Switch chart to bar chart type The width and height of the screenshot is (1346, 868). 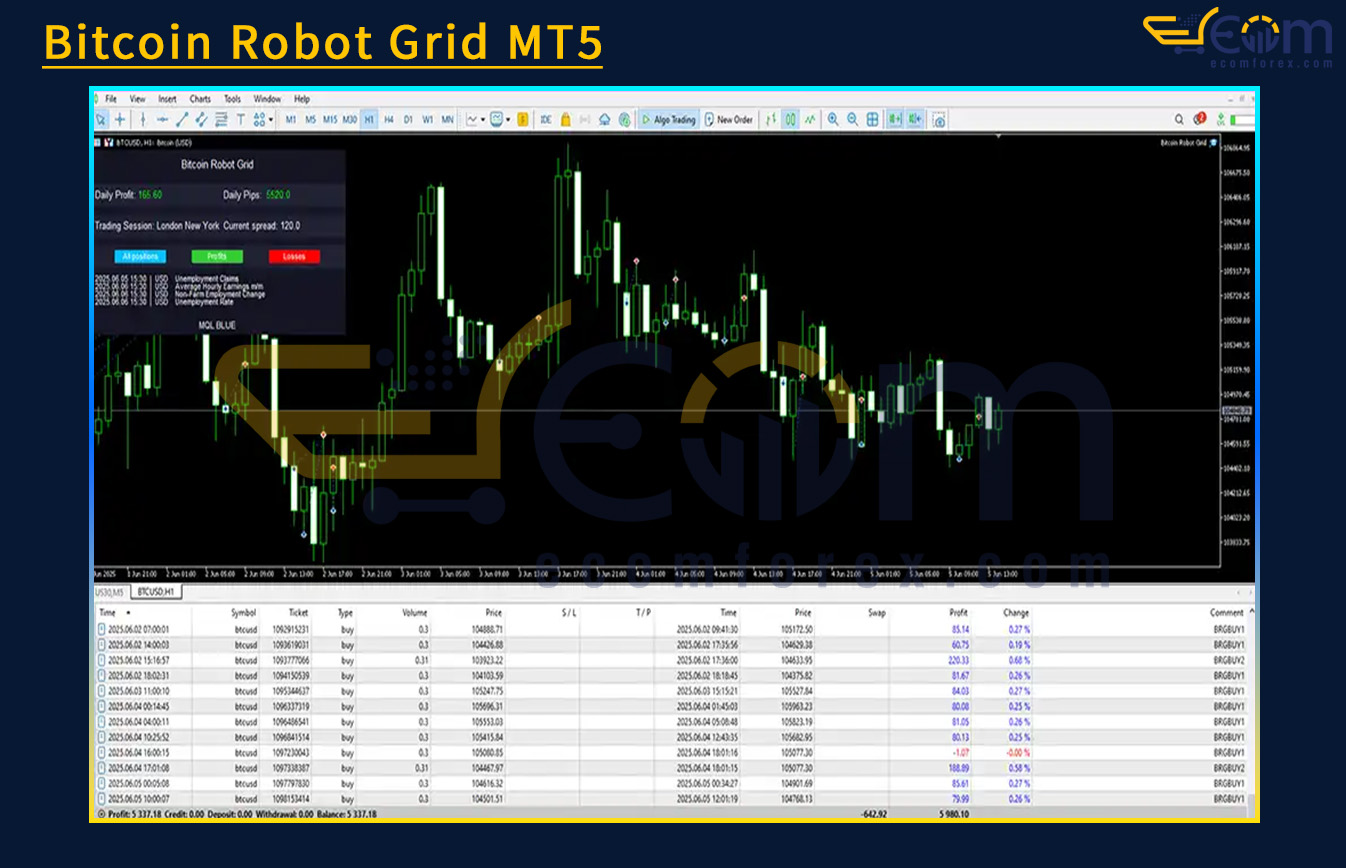pyautogui.click(x=771, y=120)
